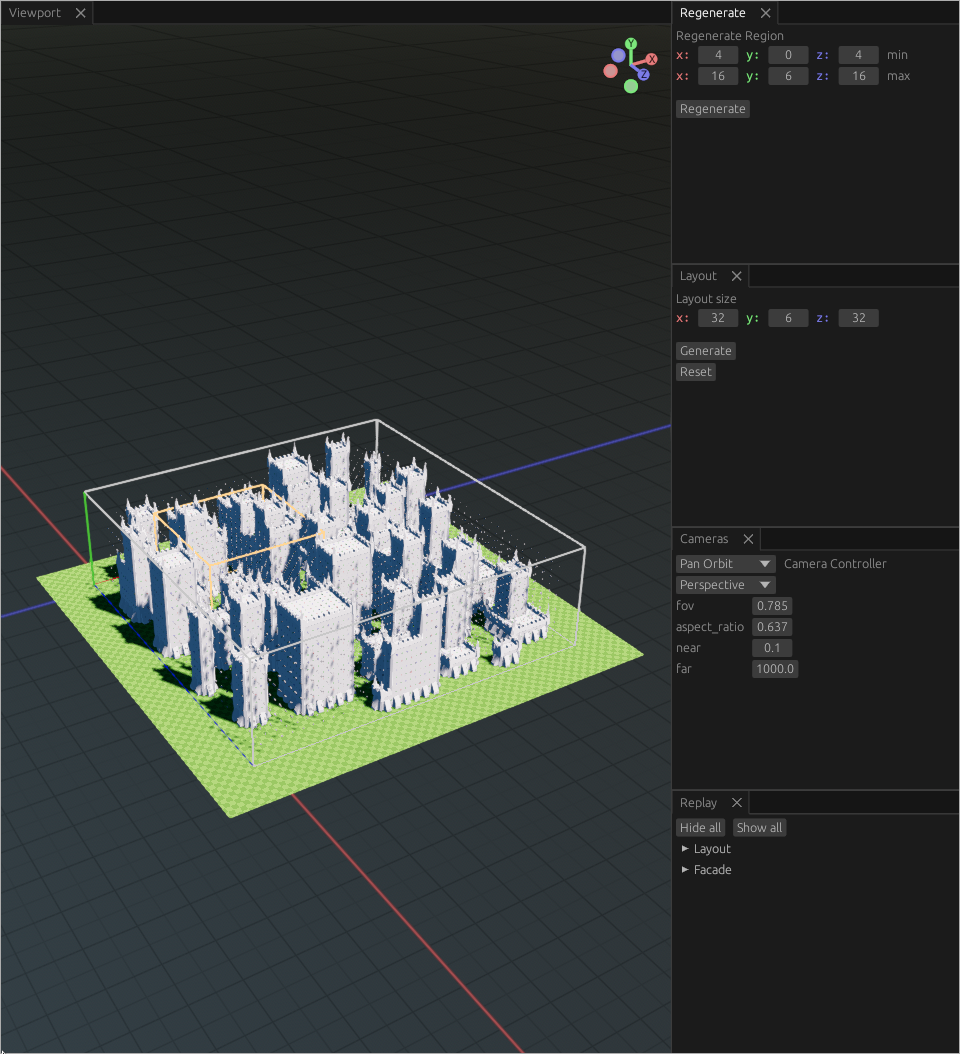The image size is (960, 1054).
Task: Open the Pan Orbit camera controller dropdown
Action: (x=725, y=563)
